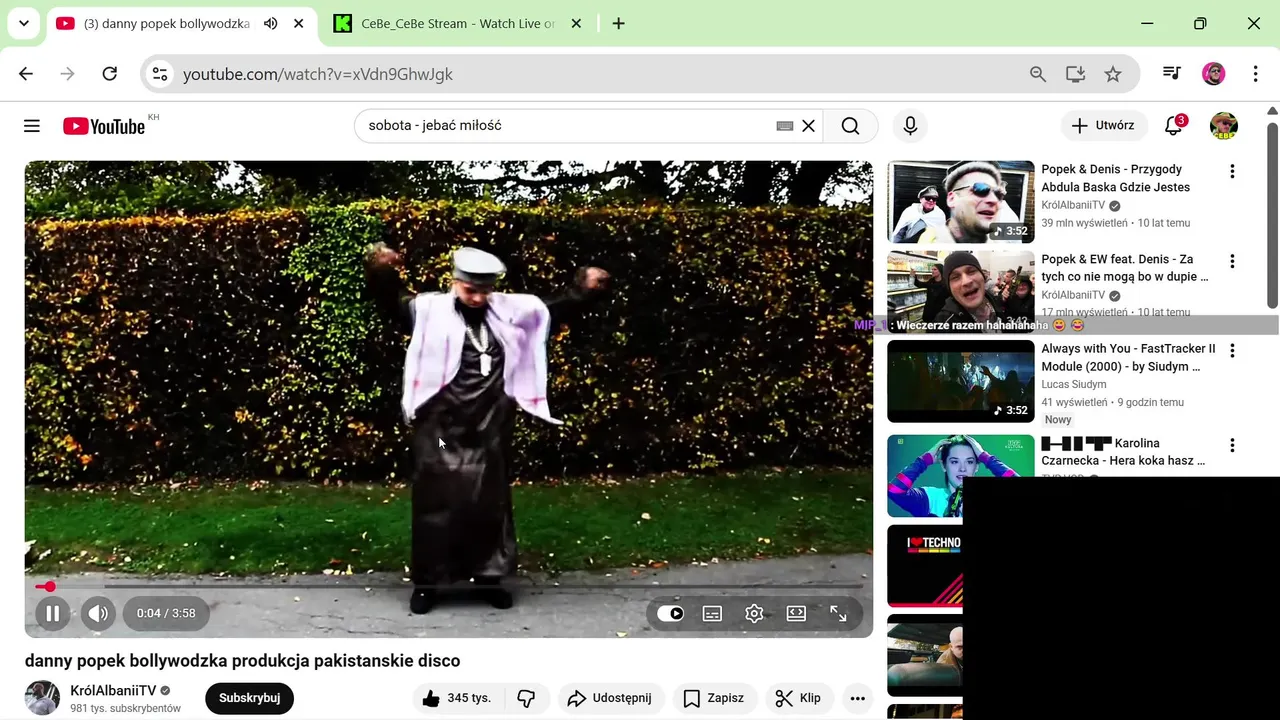Click the Utwórz create button
This screenshot has height=720, width=1280.
pos(1103,126)
